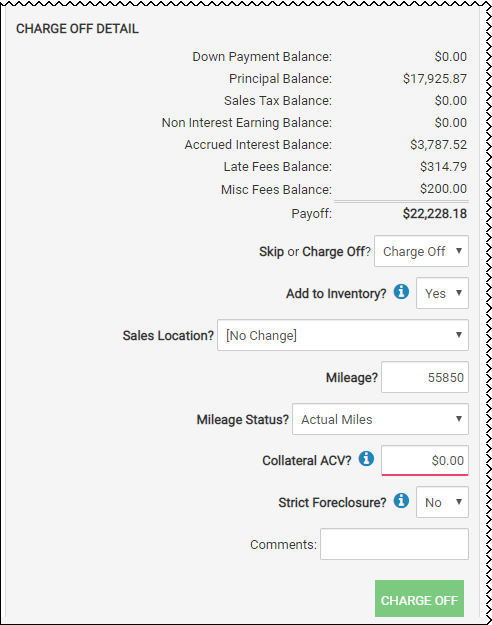Screen dimensions: 492x625
Task: Select the Principal Balance amount $17,925.87
Action: 435,79
